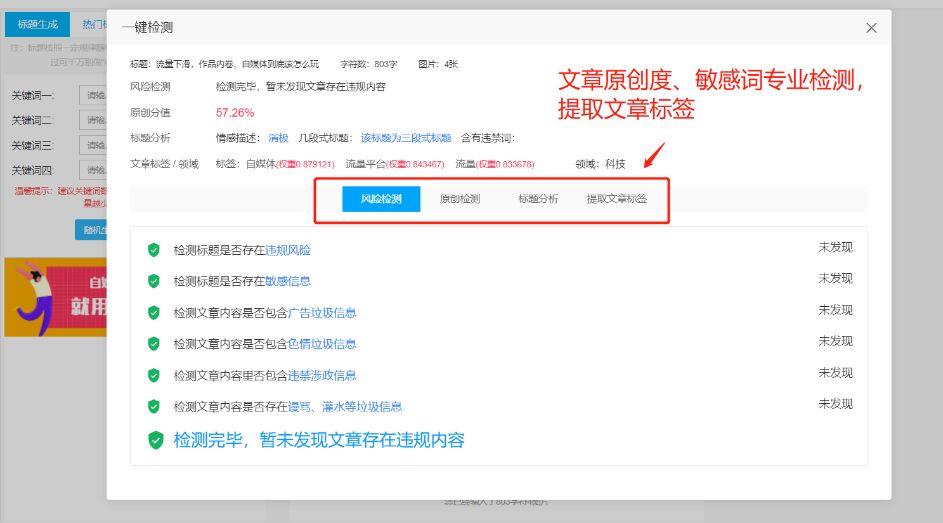Click the shield icon for 违禁涉政信息 check
This screenshot has height=523, width=943.
(x=154, y=376)
